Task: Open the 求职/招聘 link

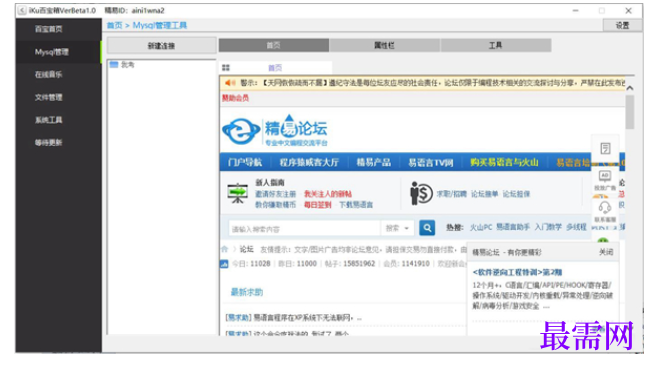Action: click(451, 194)
